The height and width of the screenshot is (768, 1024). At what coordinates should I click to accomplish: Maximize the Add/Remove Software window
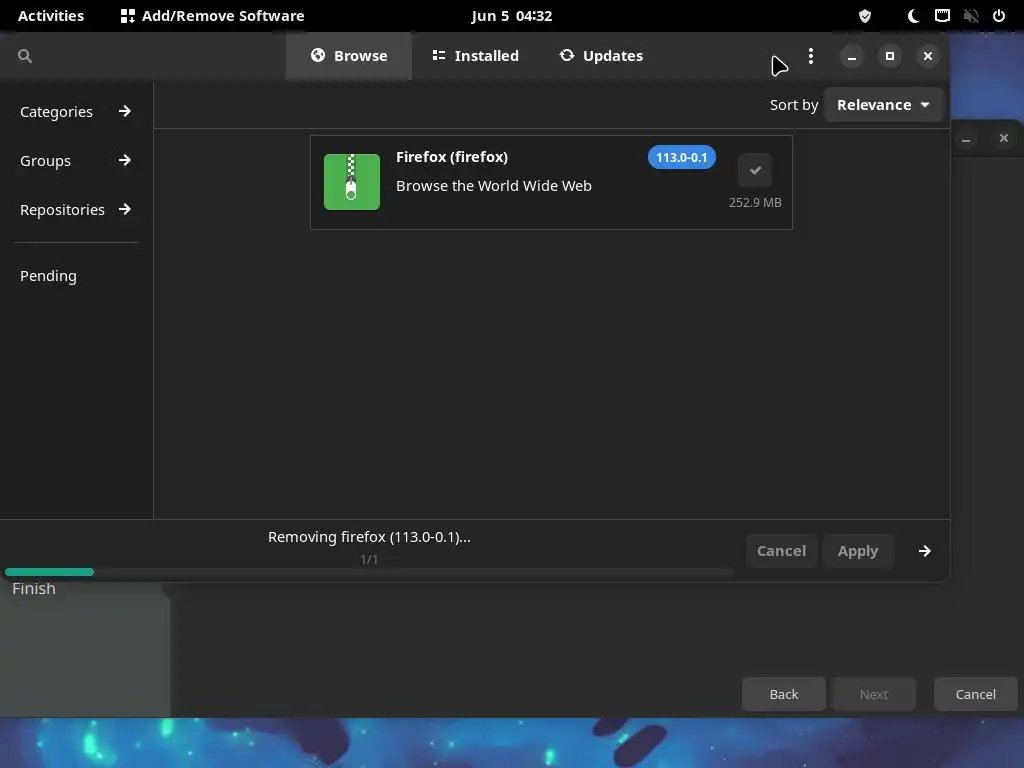pos(889,56)
